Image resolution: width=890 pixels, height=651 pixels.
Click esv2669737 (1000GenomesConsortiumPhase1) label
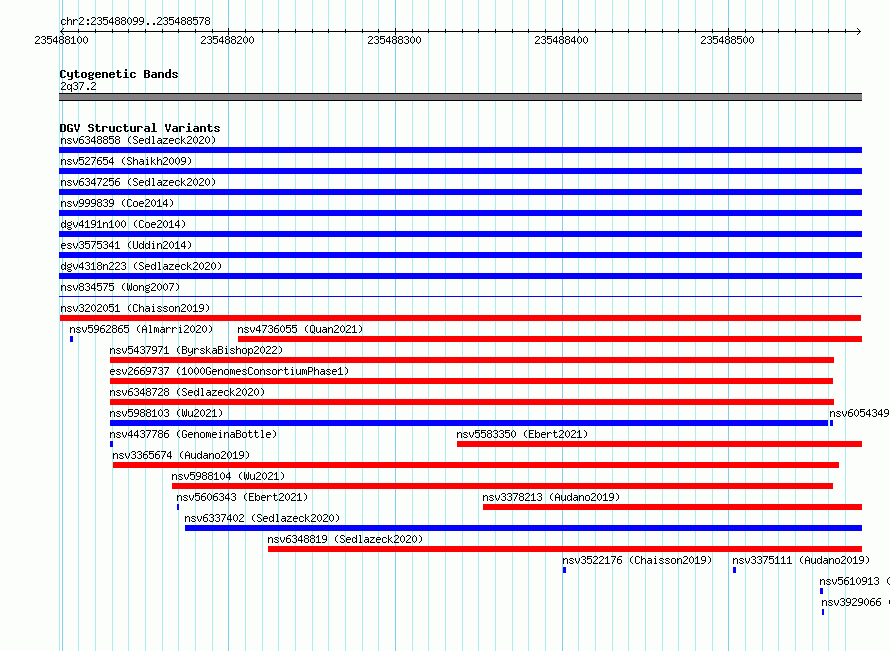[229, 371]
